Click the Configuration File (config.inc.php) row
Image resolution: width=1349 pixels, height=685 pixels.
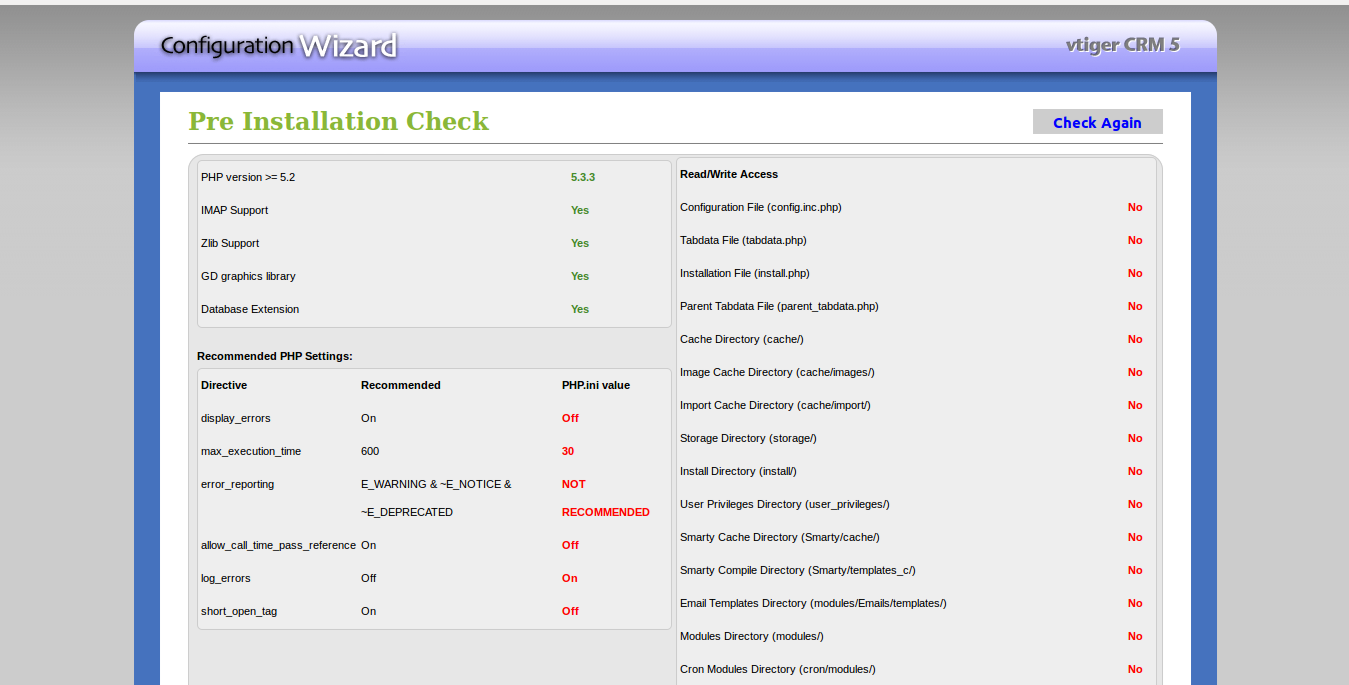916,207
